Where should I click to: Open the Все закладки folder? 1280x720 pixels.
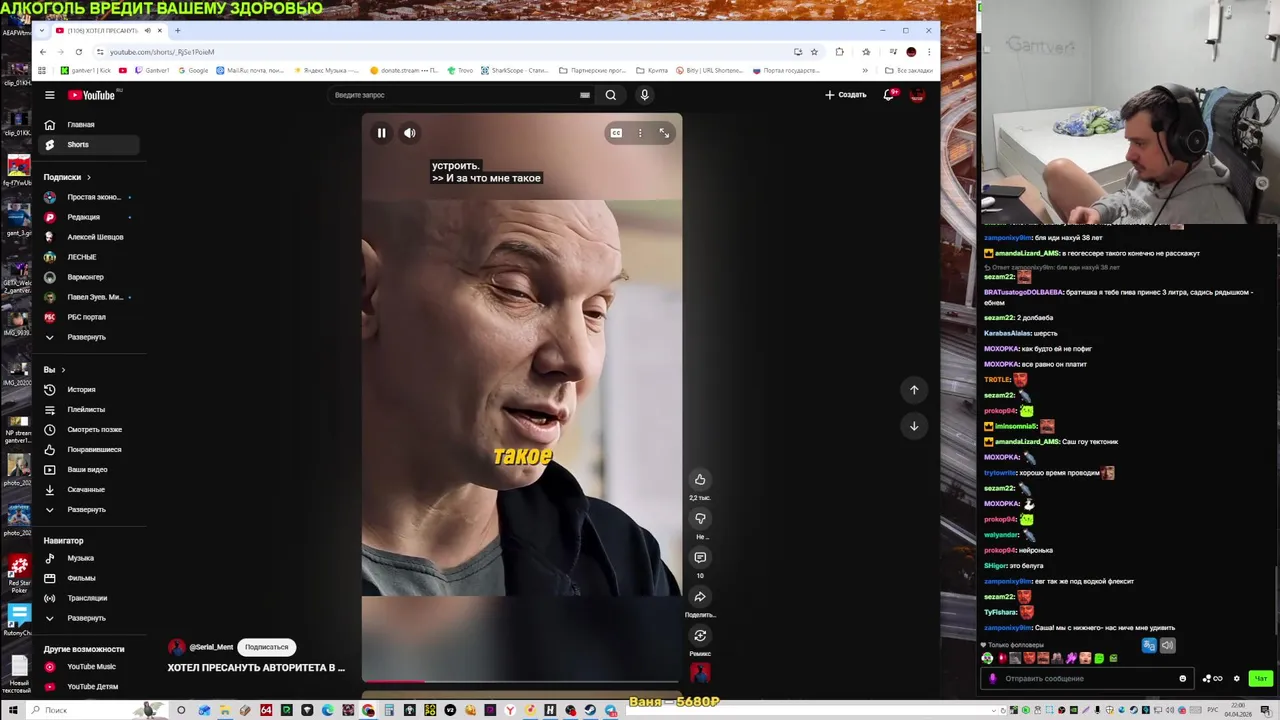pyautogui.click(x=909, y=71)
